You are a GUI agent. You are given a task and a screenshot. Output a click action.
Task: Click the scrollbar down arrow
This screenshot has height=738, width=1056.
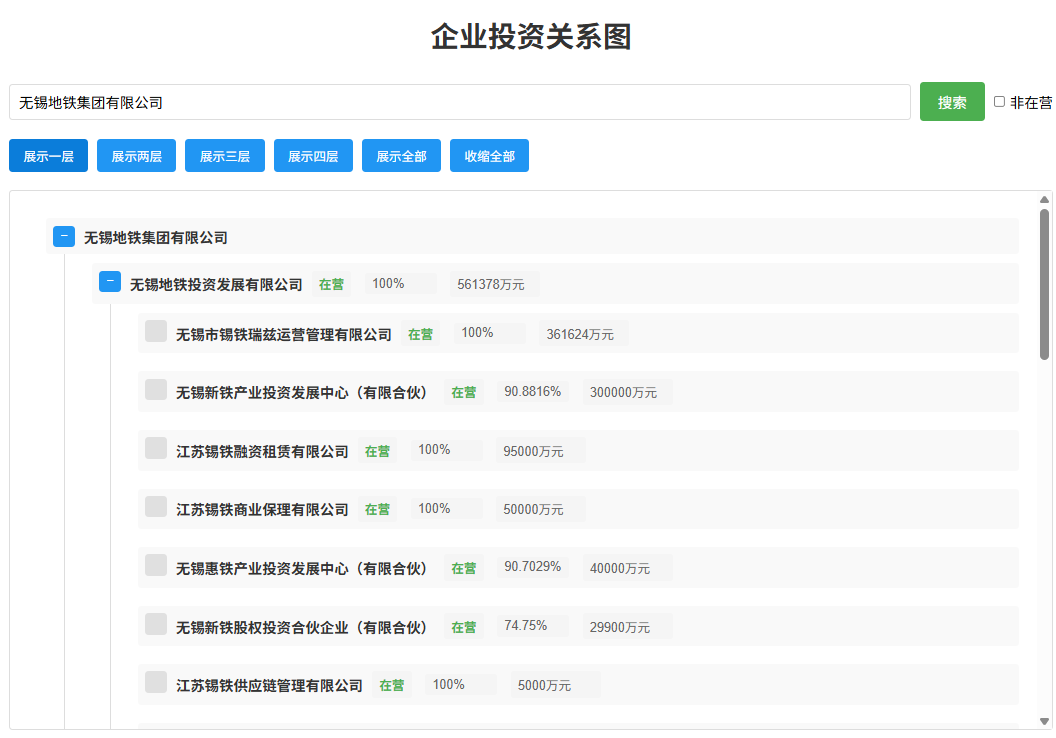(x=1045, y=721)
